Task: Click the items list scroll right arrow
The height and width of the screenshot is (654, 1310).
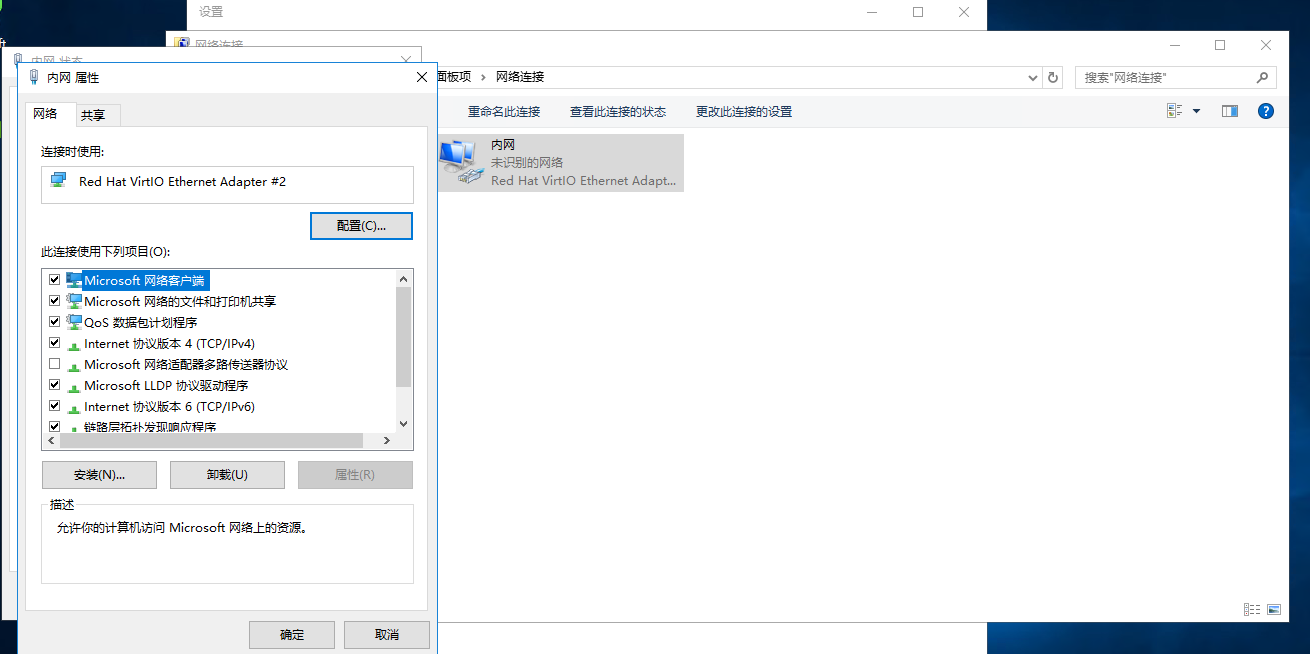Action: coord(387,441)
